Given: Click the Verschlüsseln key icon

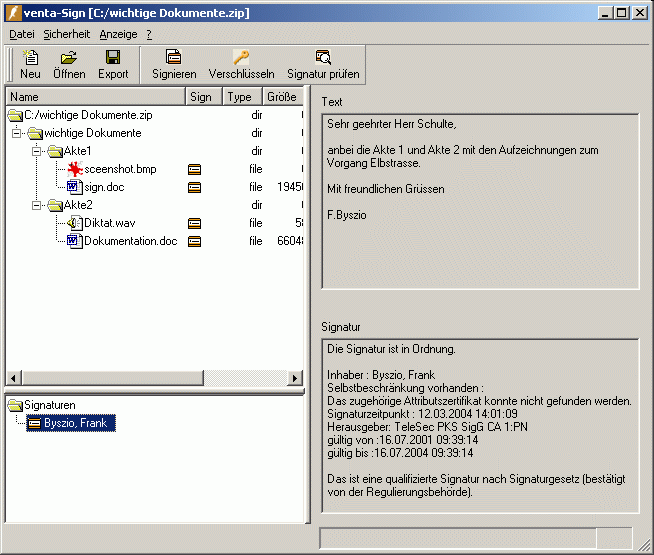Looking at the screenshot, I should point(241,57).
